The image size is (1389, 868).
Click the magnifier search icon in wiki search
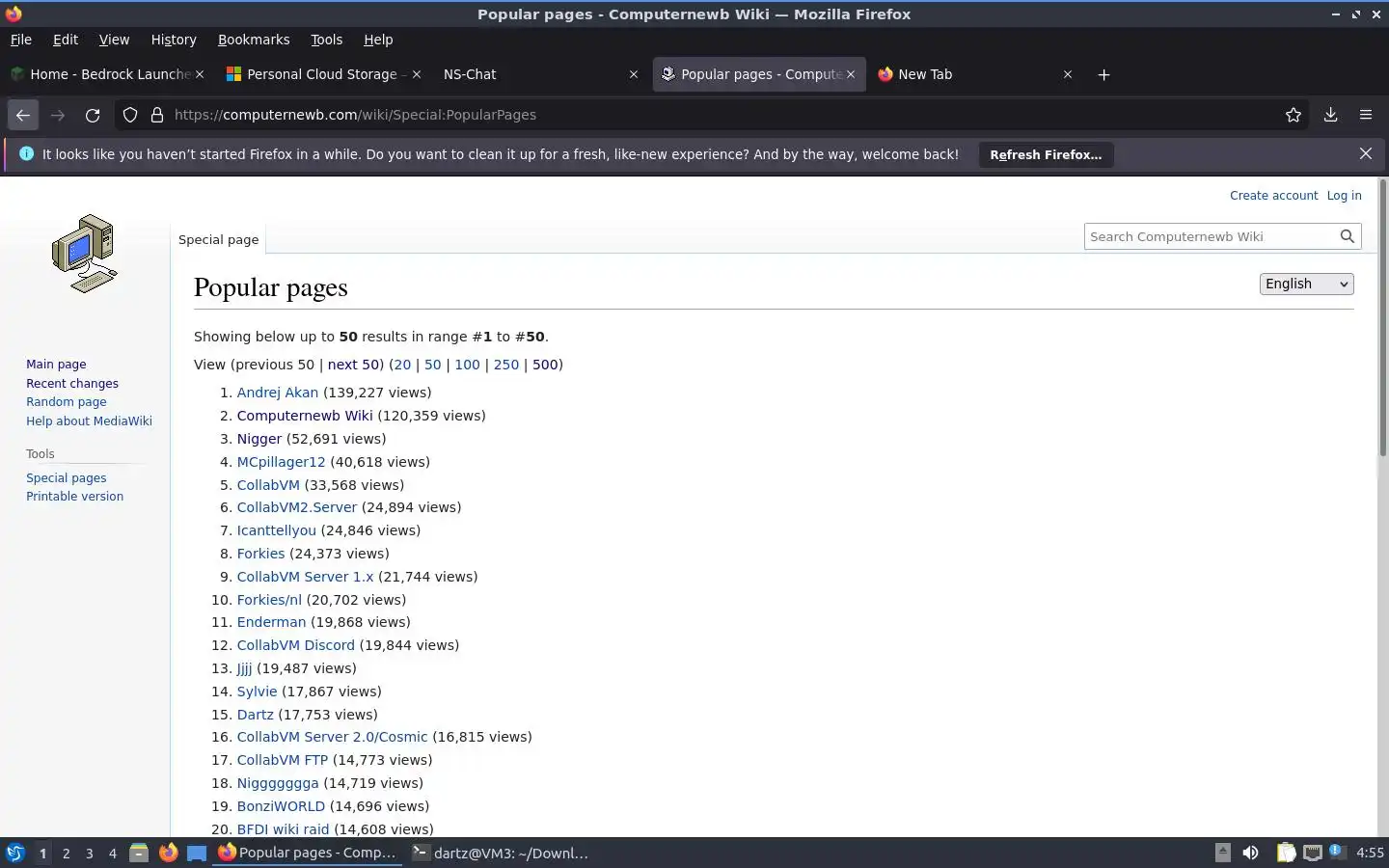1348,236
